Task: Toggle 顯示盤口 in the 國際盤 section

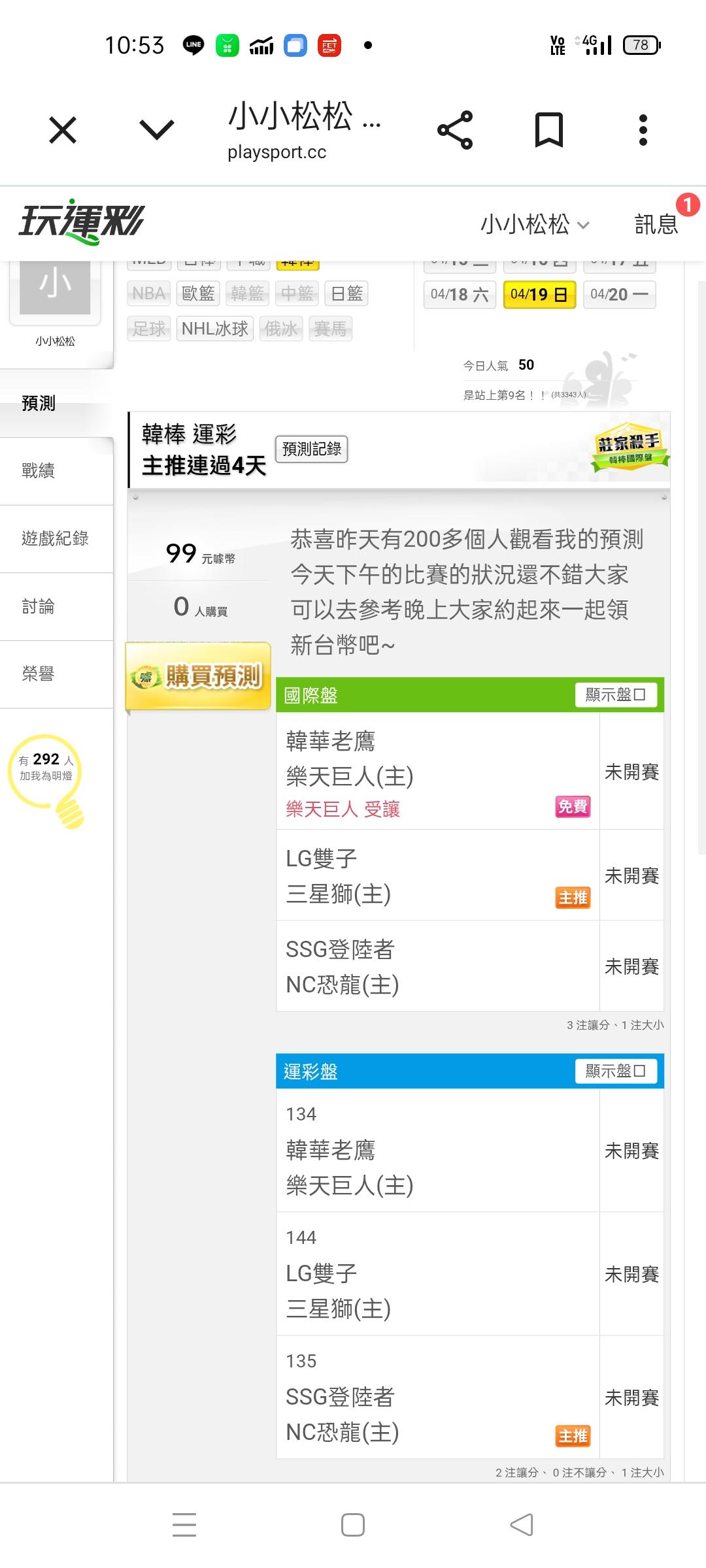Action: click(615, 694)
